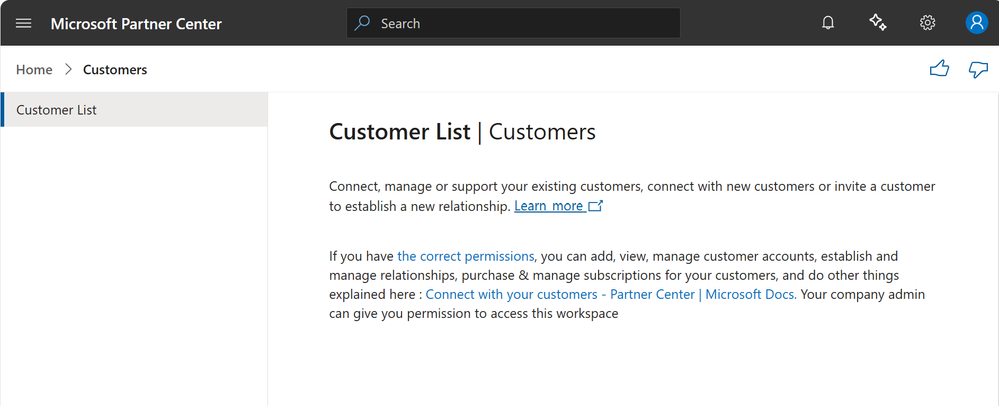
Task: Focus the Search input field
Action: click(x=520, y=23)
